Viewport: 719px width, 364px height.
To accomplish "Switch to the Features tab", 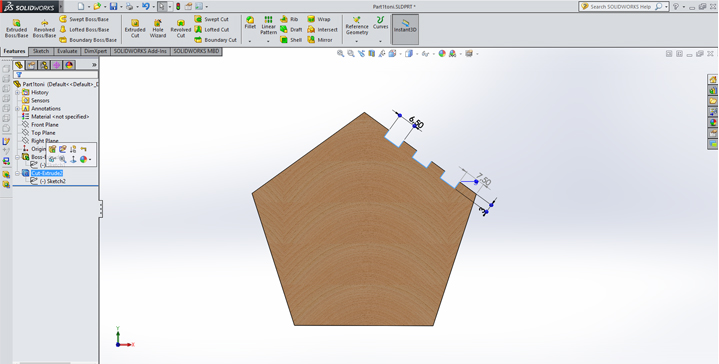I will click(x=14, y=51).
